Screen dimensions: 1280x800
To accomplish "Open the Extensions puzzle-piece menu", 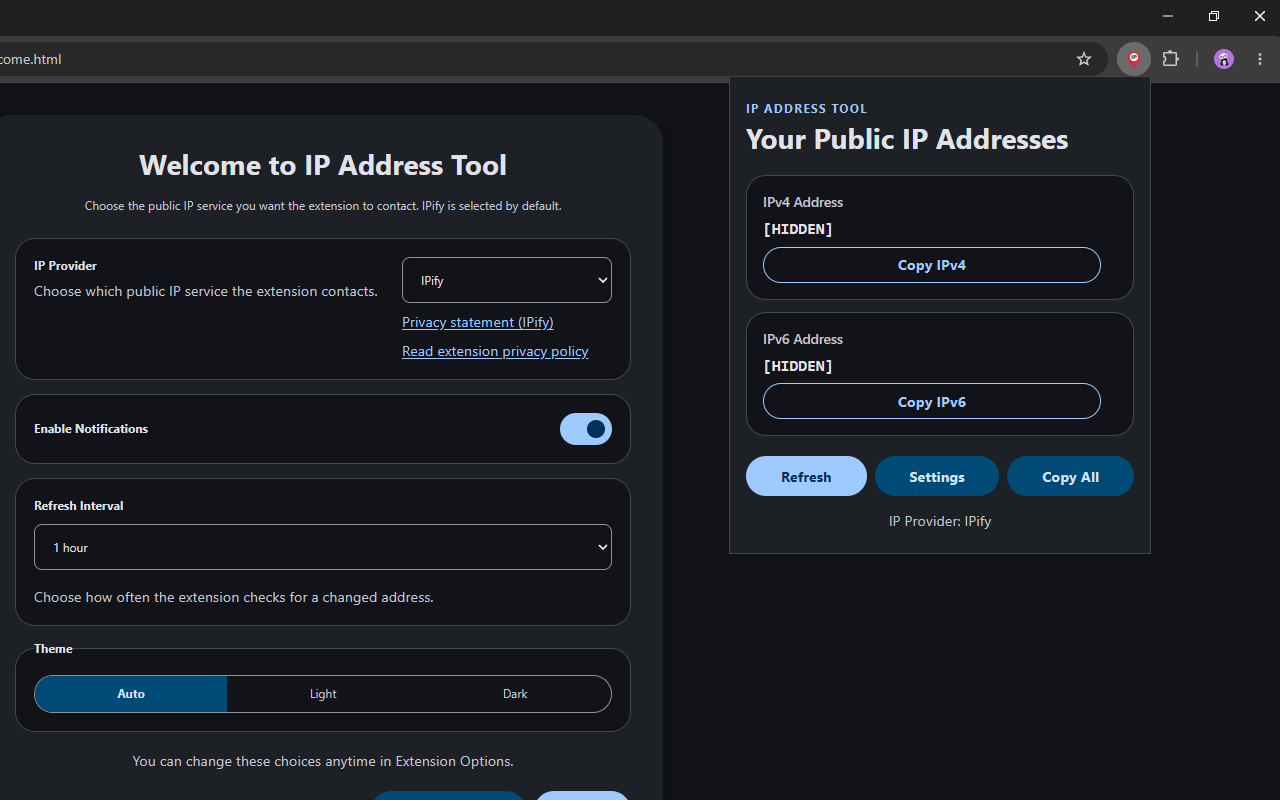I will point(1171,59).
